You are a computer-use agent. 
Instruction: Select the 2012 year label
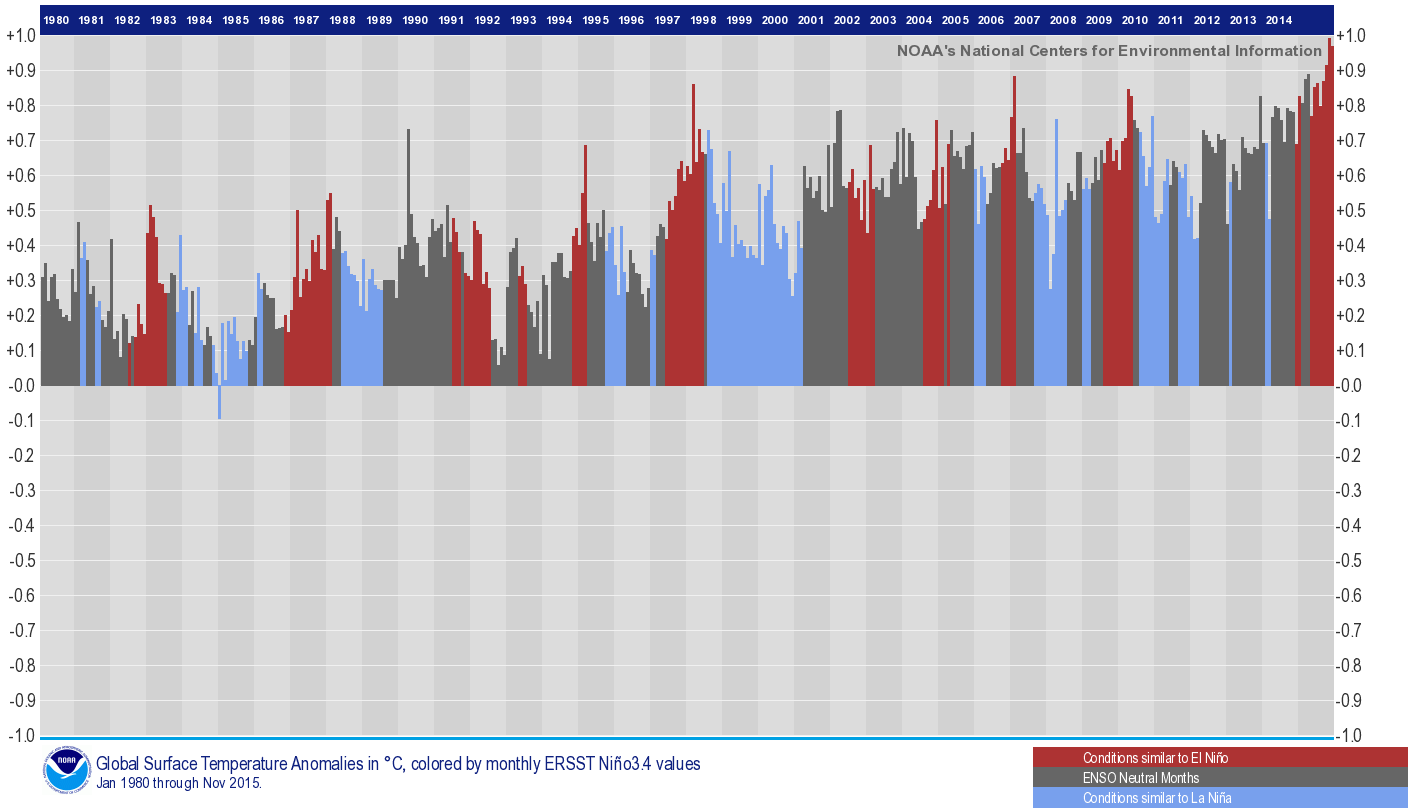coord(1207,20)
